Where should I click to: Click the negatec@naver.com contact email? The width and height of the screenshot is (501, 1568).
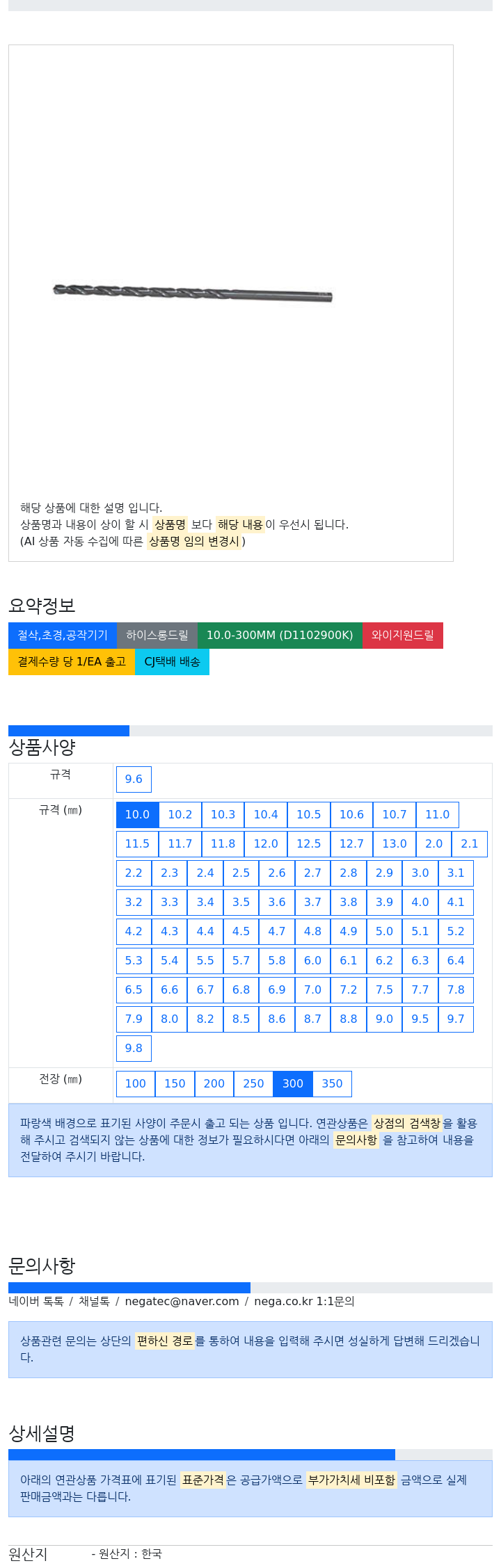click(182, 1302)
